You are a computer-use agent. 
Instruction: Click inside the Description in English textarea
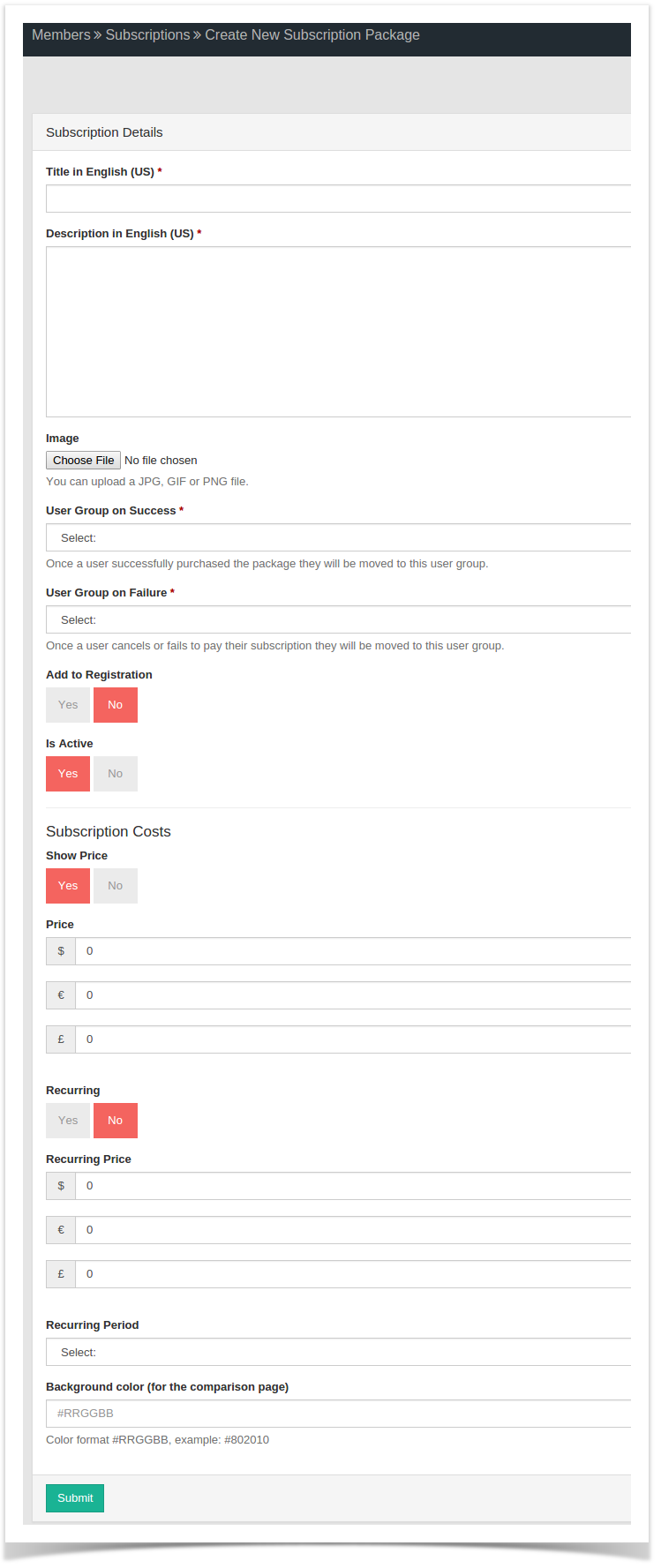pyautogui.click(x=339, y=332)
